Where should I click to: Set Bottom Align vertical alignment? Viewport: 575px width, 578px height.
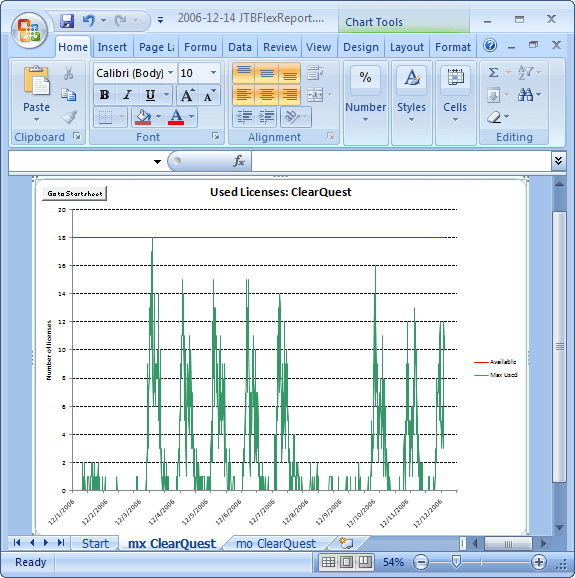pos(289,73)
